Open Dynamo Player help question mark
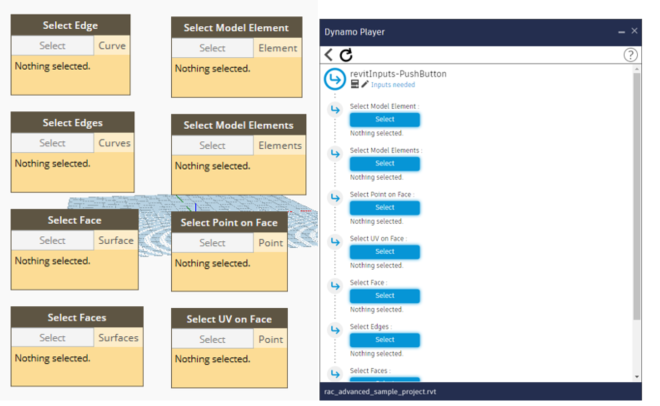 pos(630,55)
